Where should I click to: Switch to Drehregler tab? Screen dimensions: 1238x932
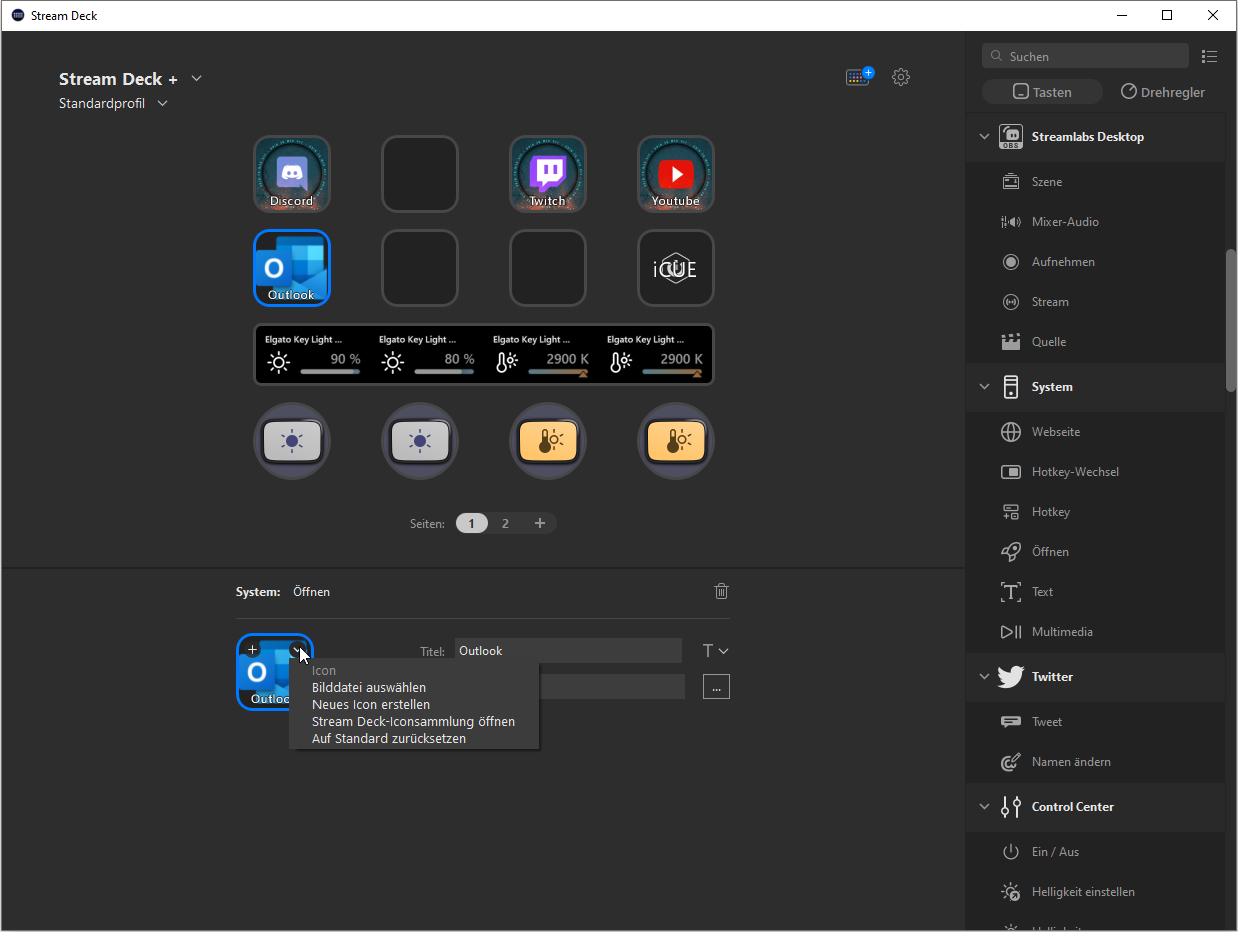(x=1162, y=92)
